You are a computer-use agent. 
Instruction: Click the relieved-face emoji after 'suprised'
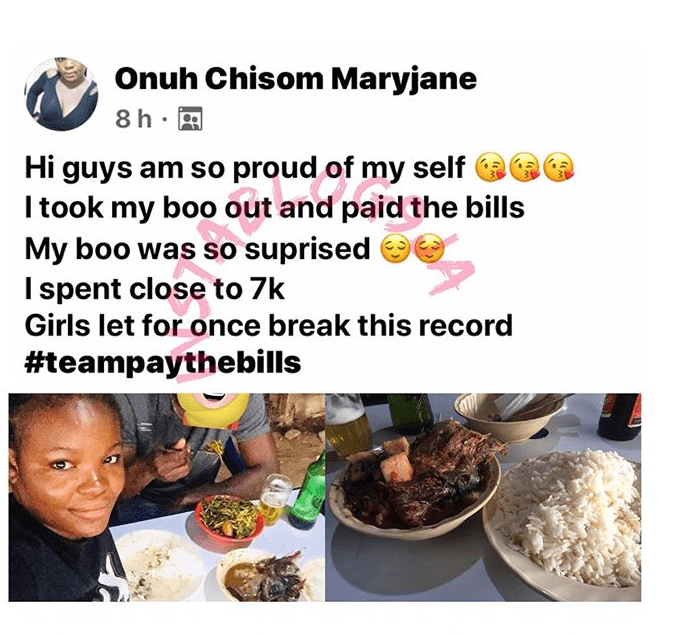[395, 249]
